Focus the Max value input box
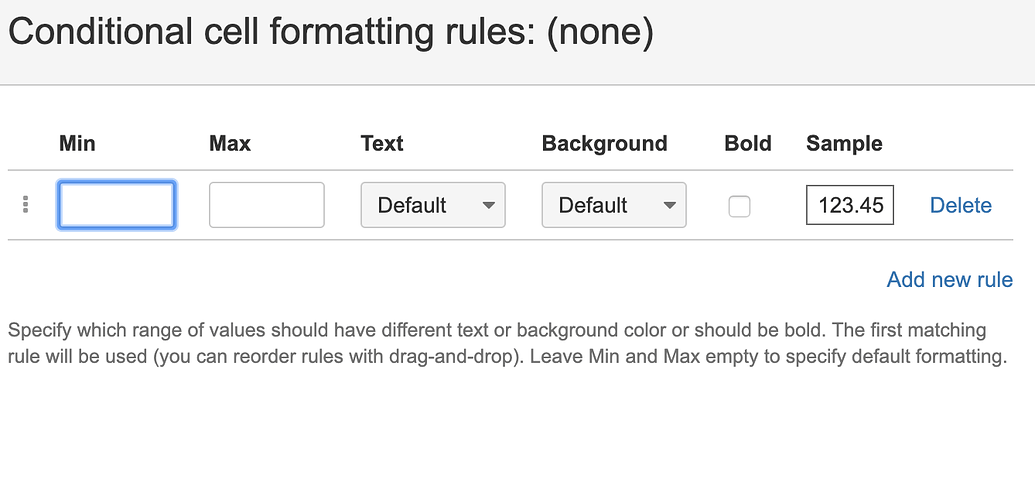This screenshot has width=1035, height=478. click(x=266, y=205)
